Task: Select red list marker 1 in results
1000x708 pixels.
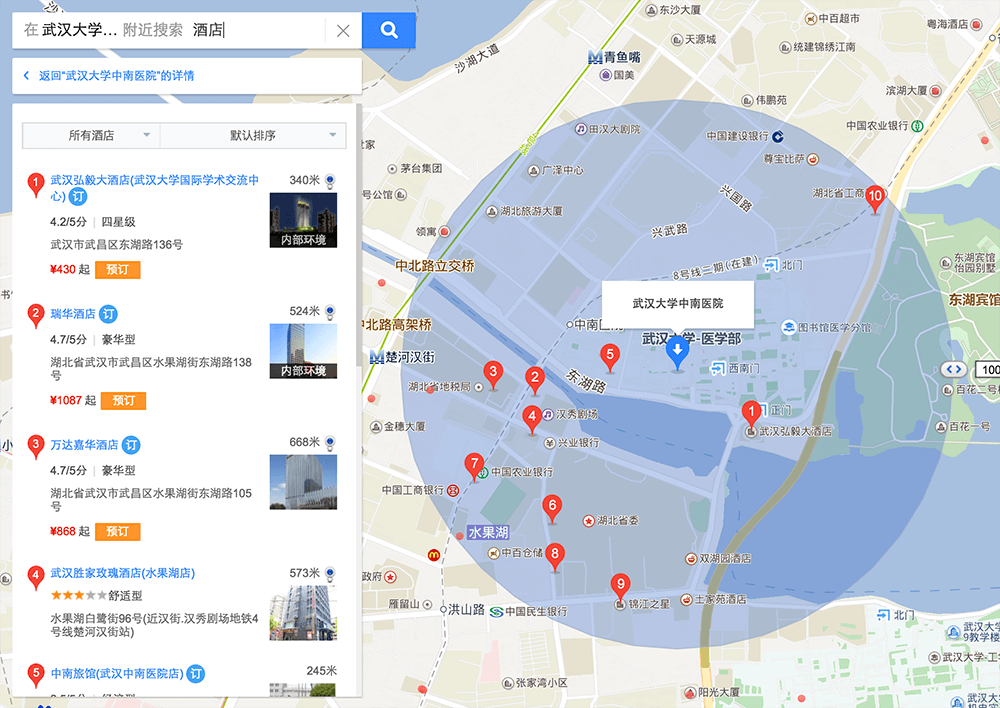Action: click(36, 184)
